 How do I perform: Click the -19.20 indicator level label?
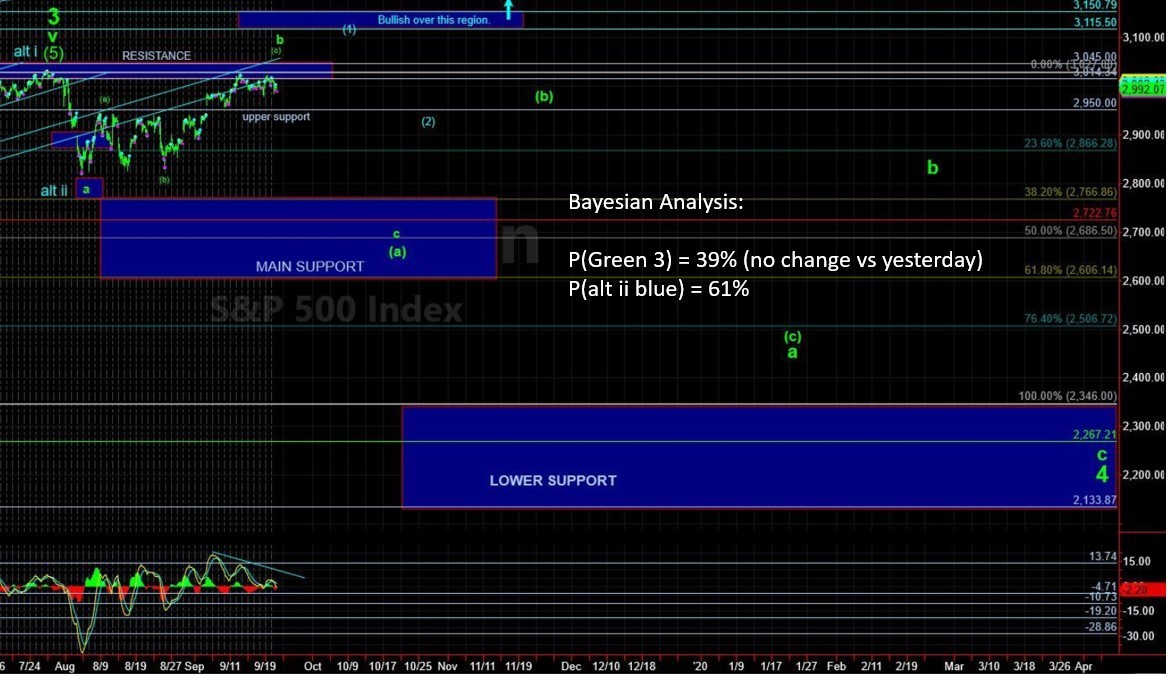(1101, 610)
